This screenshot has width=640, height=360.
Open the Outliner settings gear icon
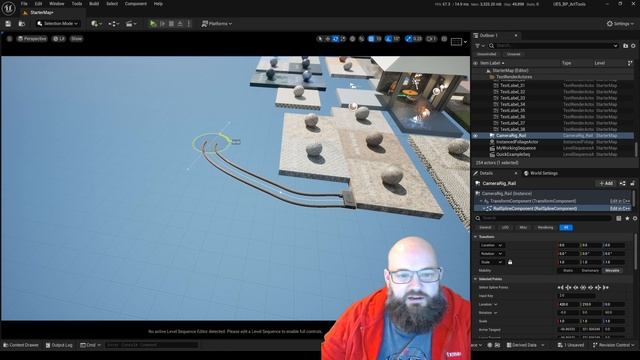click(633, 46)
